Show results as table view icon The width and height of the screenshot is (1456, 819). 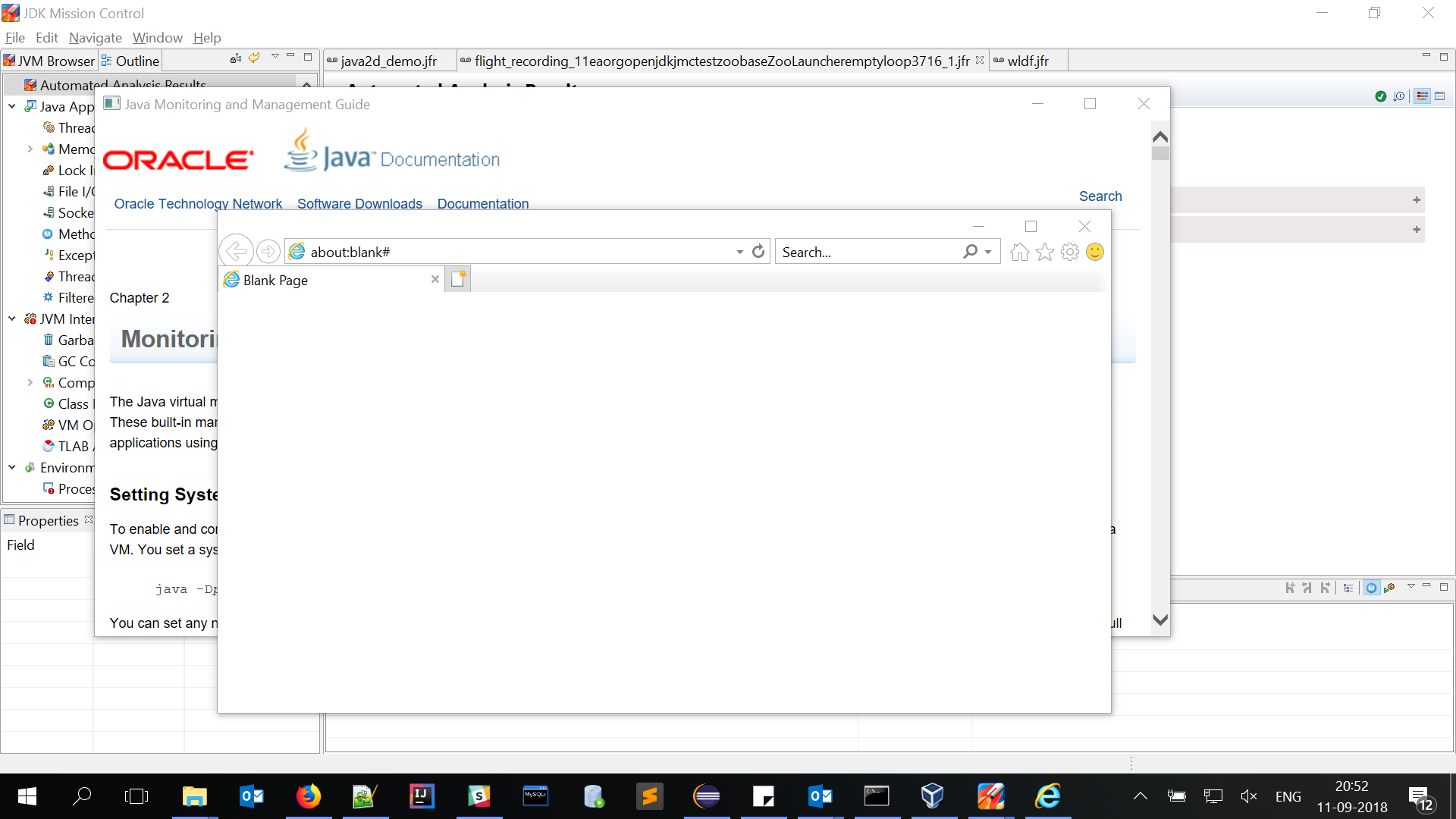(1440, 96)
